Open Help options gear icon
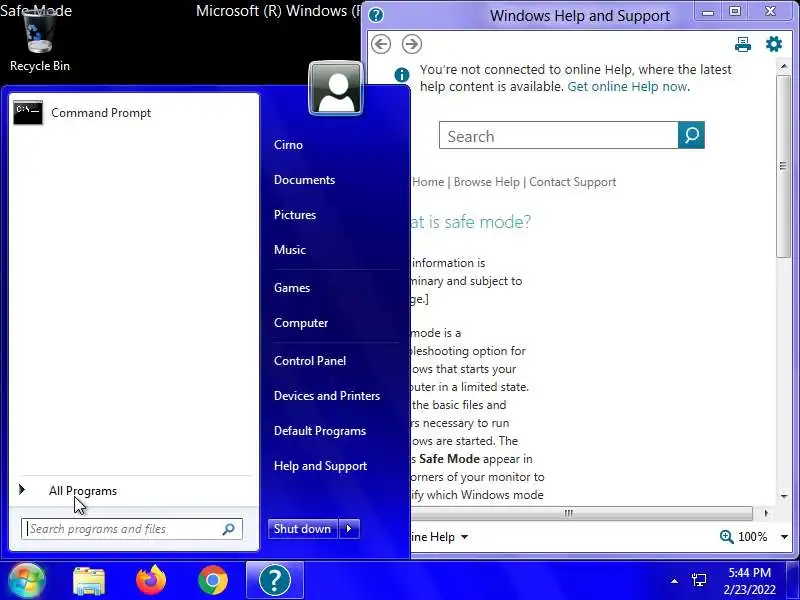 tap(774, 44)
